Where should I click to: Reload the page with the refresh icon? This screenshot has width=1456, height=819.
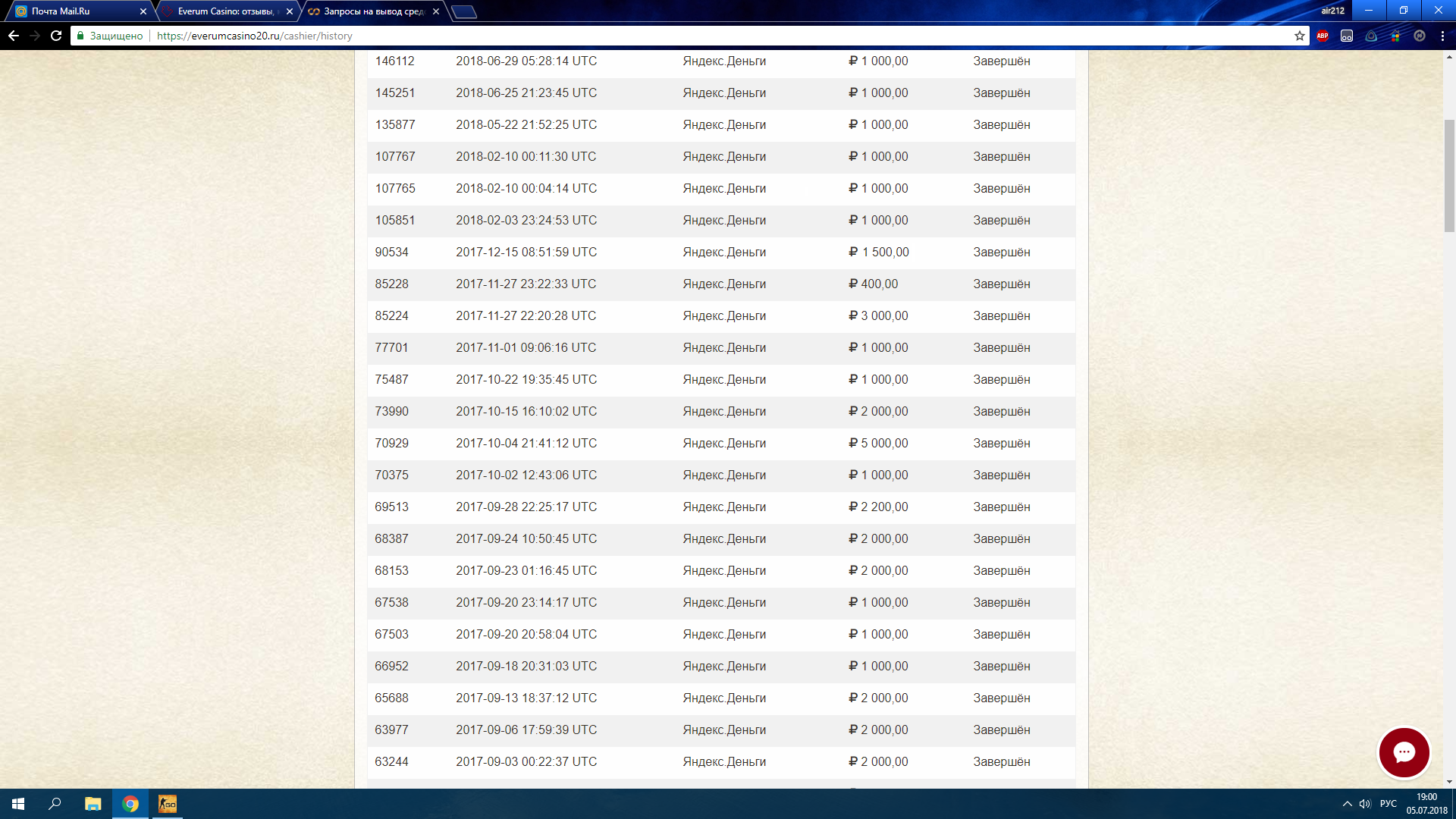(56, 36)
